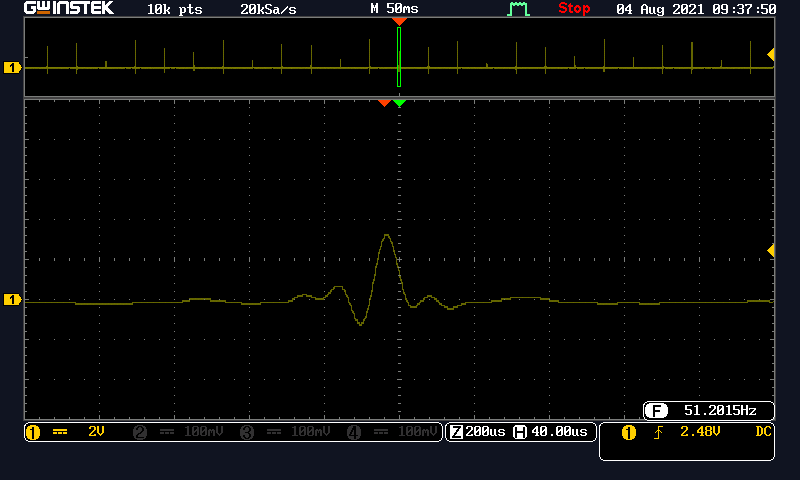Click the channel 1 marker in overview strip

point(13,68)
